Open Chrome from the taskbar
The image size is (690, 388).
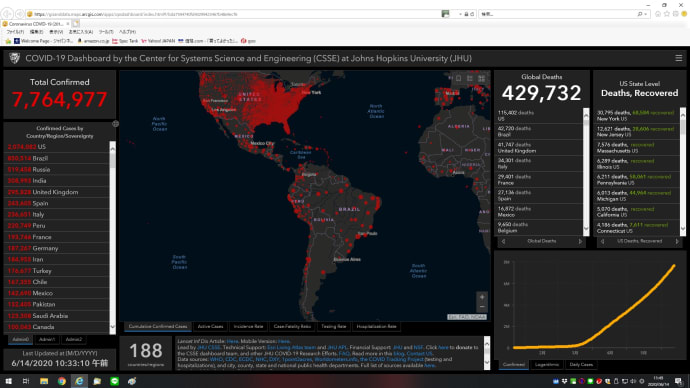62,381
